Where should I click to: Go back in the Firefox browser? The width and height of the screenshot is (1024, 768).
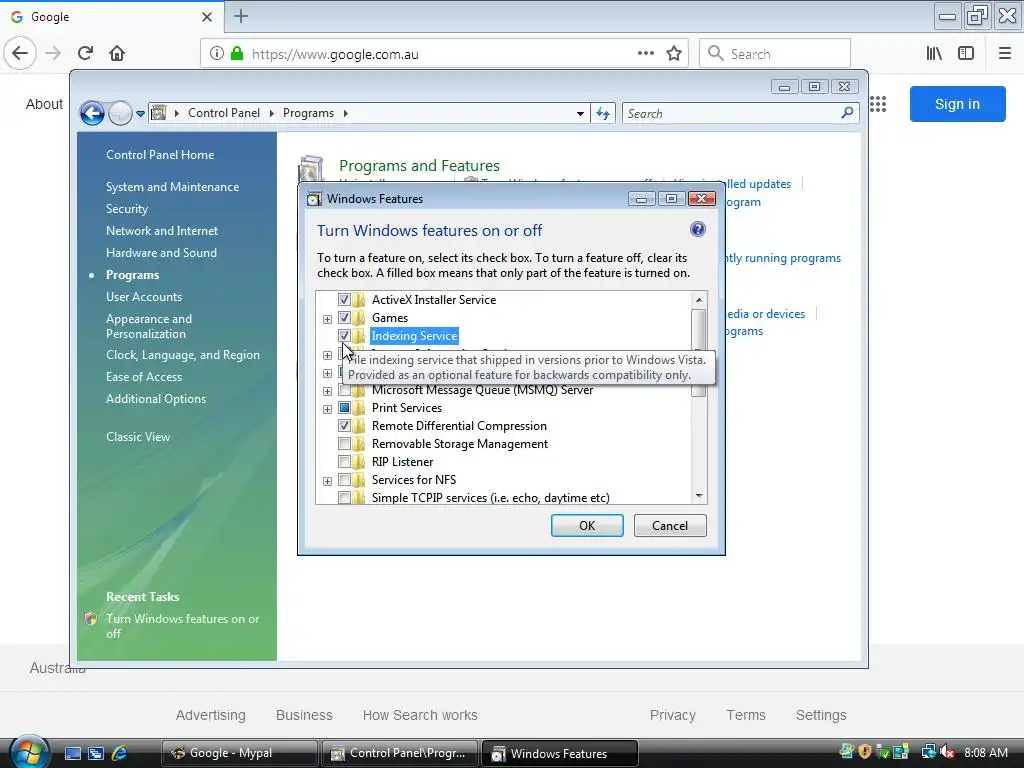(x=20, y=54)
